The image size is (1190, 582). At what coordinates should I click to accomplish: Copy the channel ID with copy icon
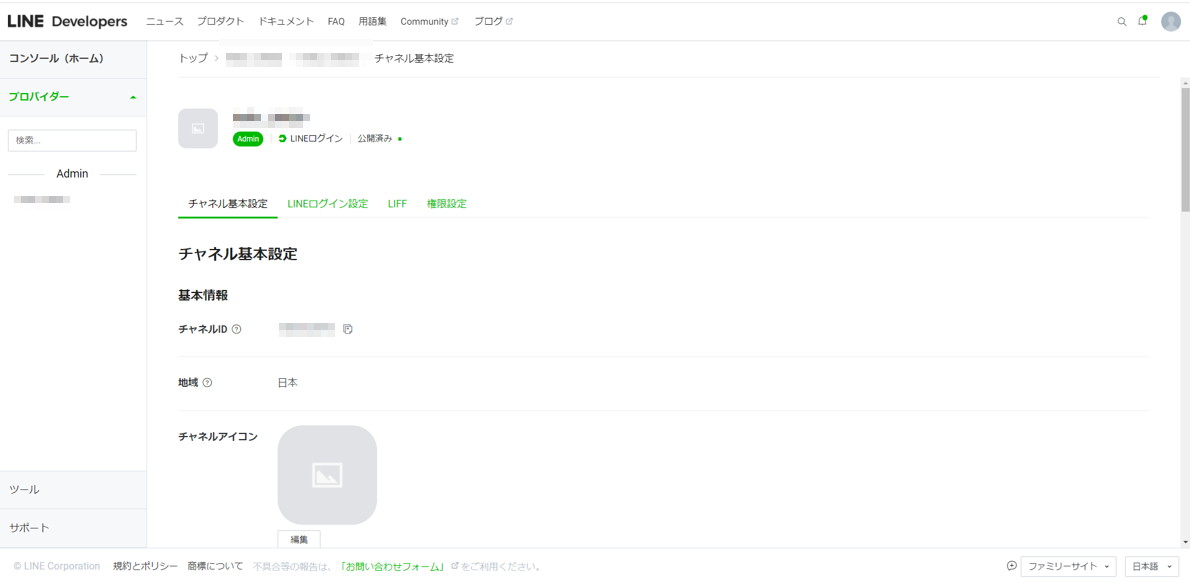tap(348, 329)
